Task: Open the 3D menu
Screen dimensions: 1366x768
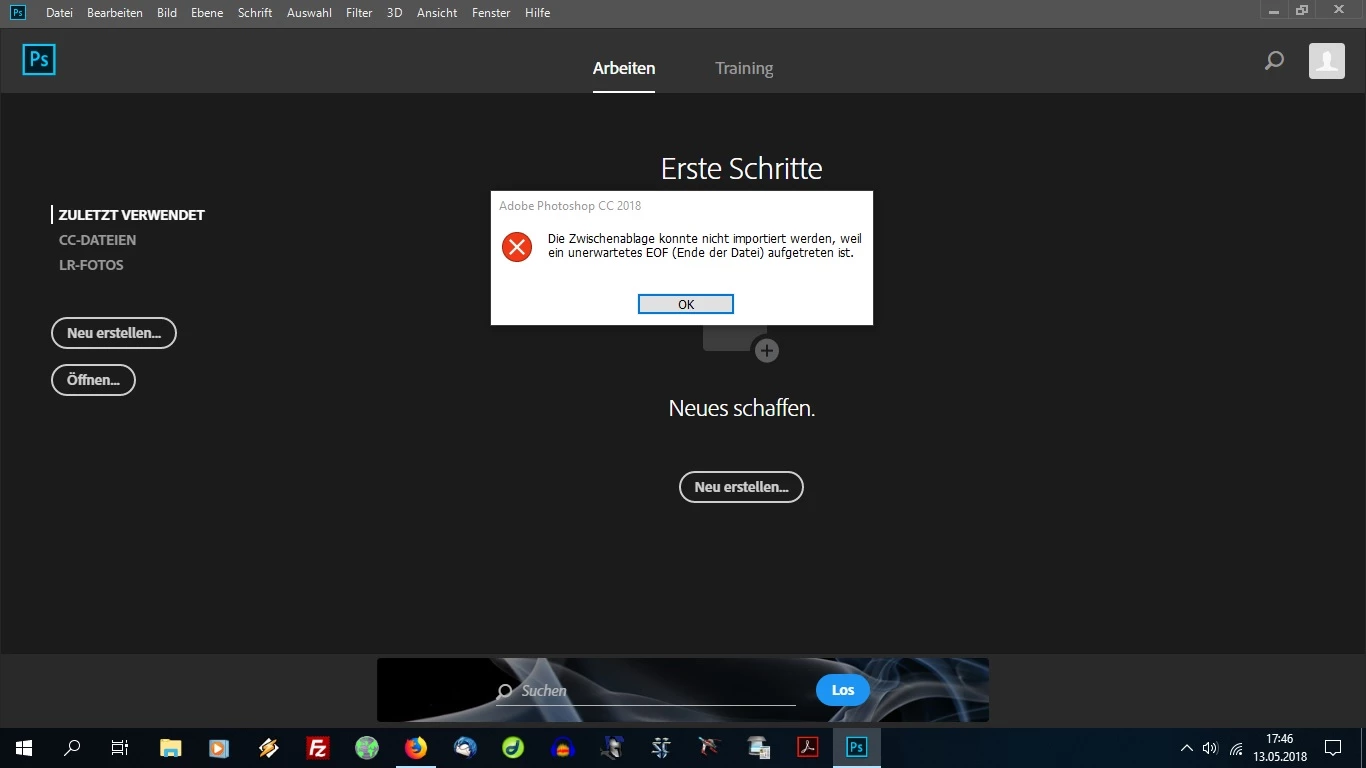Action: [394, 13]
